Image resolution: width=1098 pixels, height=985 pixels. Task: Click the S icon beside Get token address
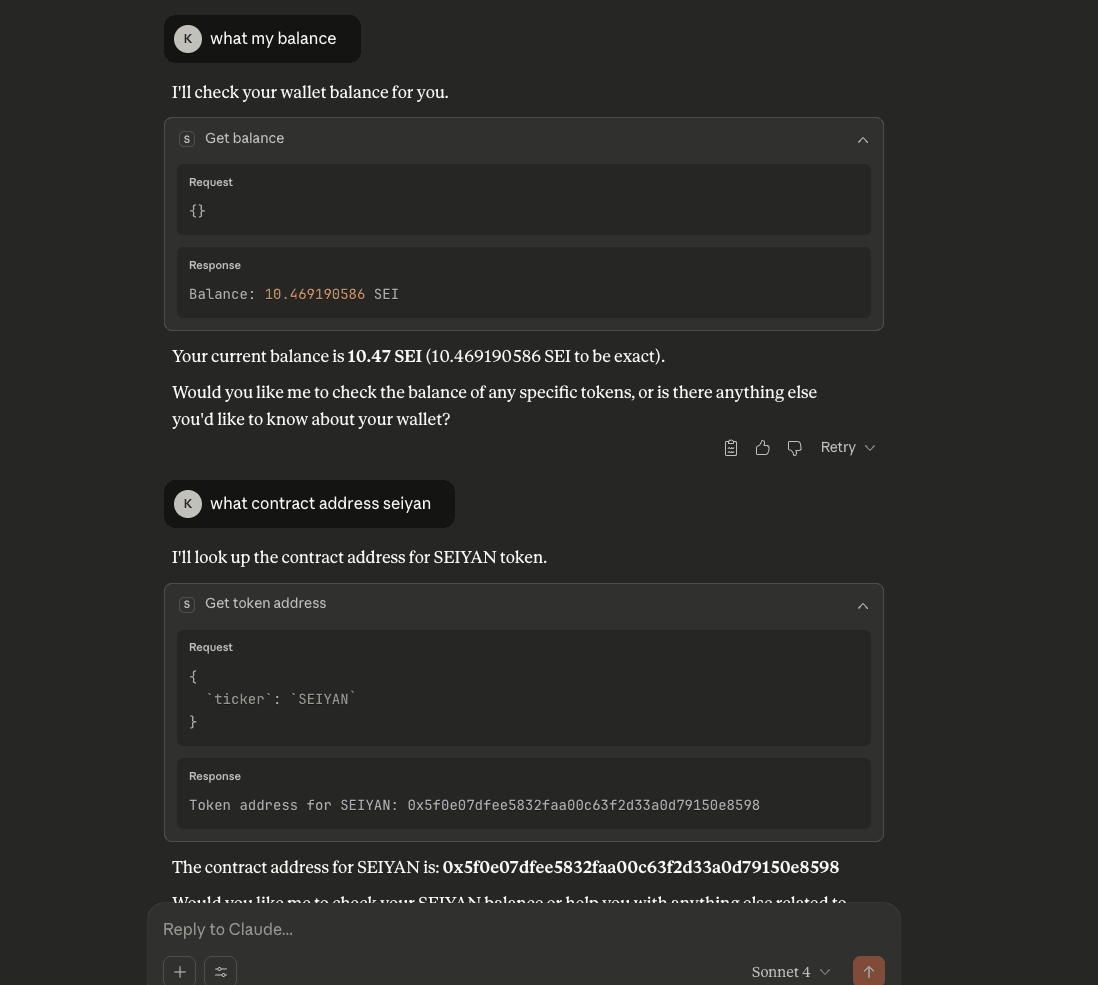(x=187, y=604)
